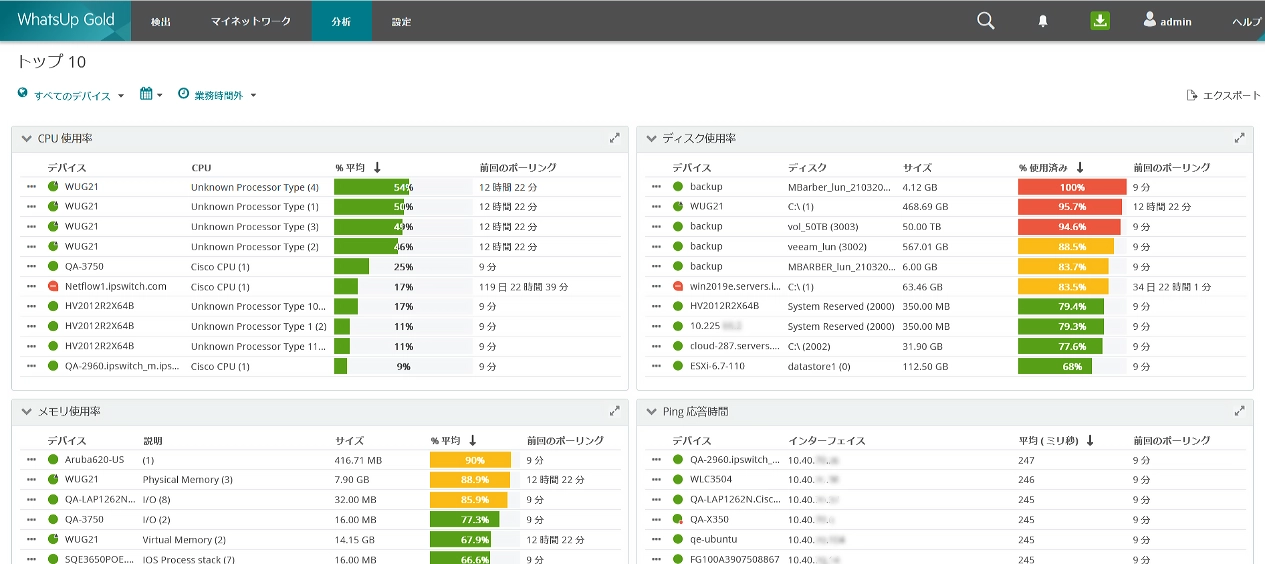Open row menu for ESXi-6.7-110
1265x564 pixels.
(657, 367)
